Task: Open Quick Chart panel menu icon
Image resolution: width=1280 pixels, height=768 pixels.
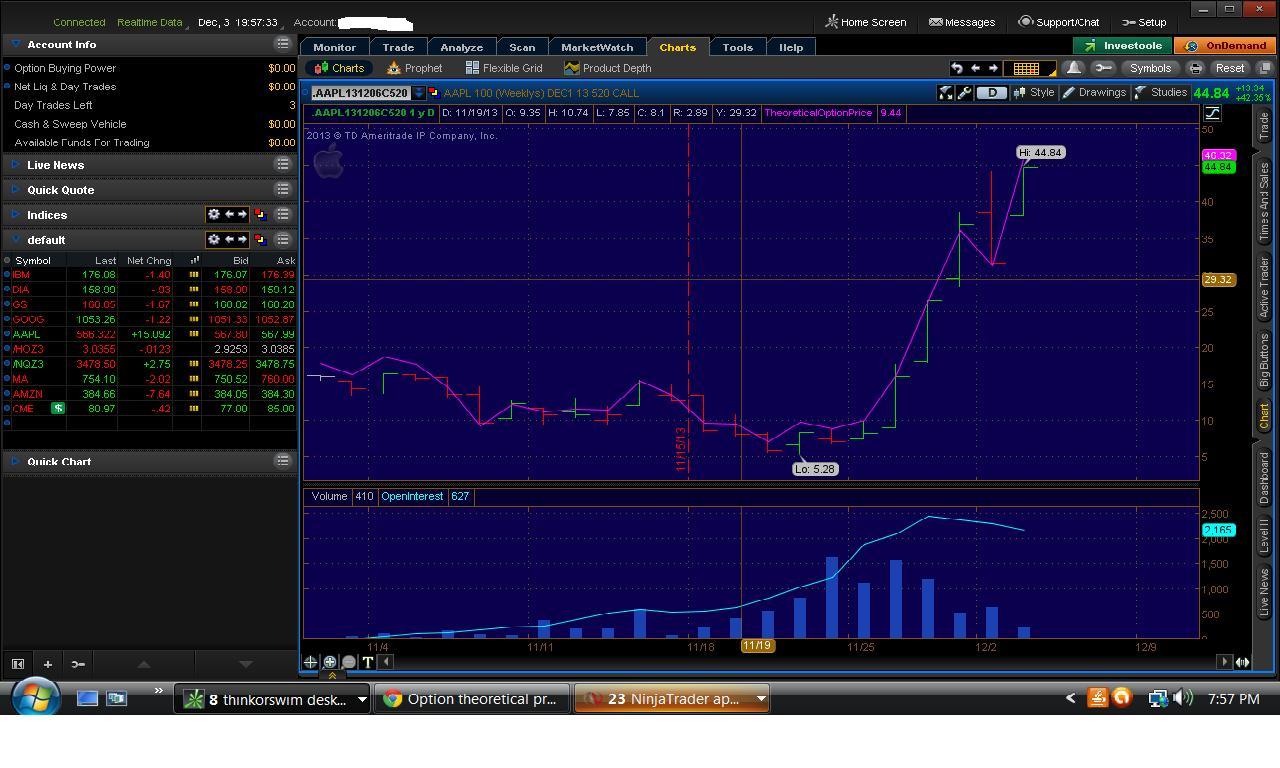Action: [x=283, y=461]
